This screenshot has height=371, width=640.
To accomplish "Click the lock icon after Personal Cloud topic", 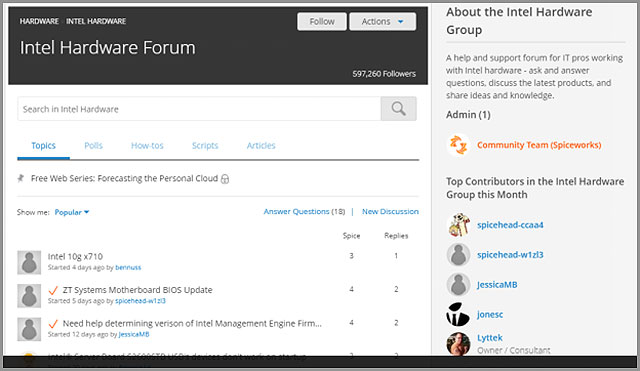I will 225,179.
